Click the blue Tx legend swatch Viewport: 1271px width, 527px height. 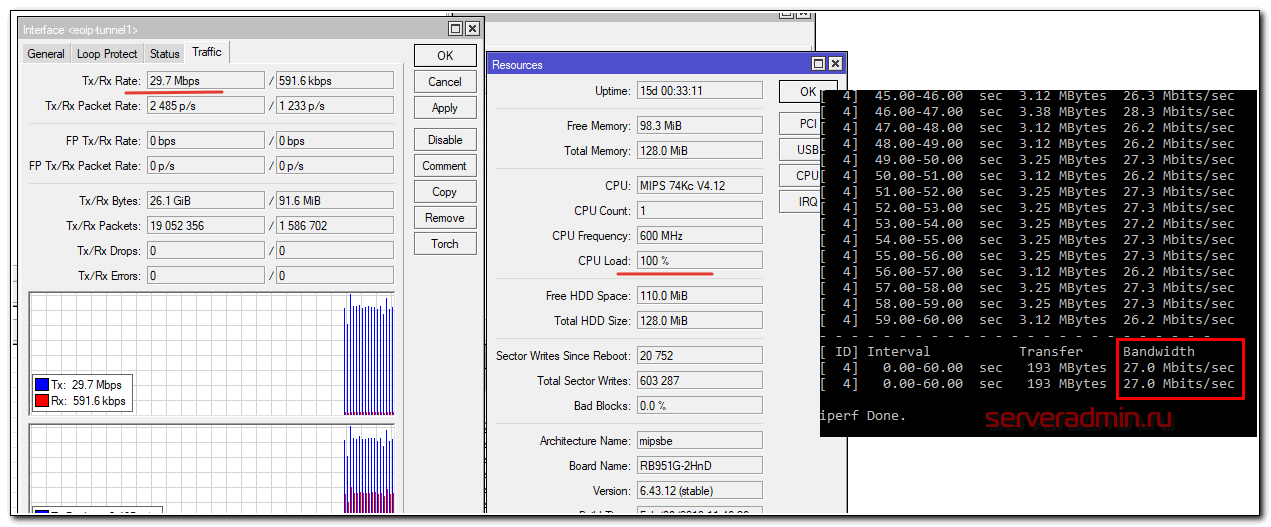coord(41,385)
